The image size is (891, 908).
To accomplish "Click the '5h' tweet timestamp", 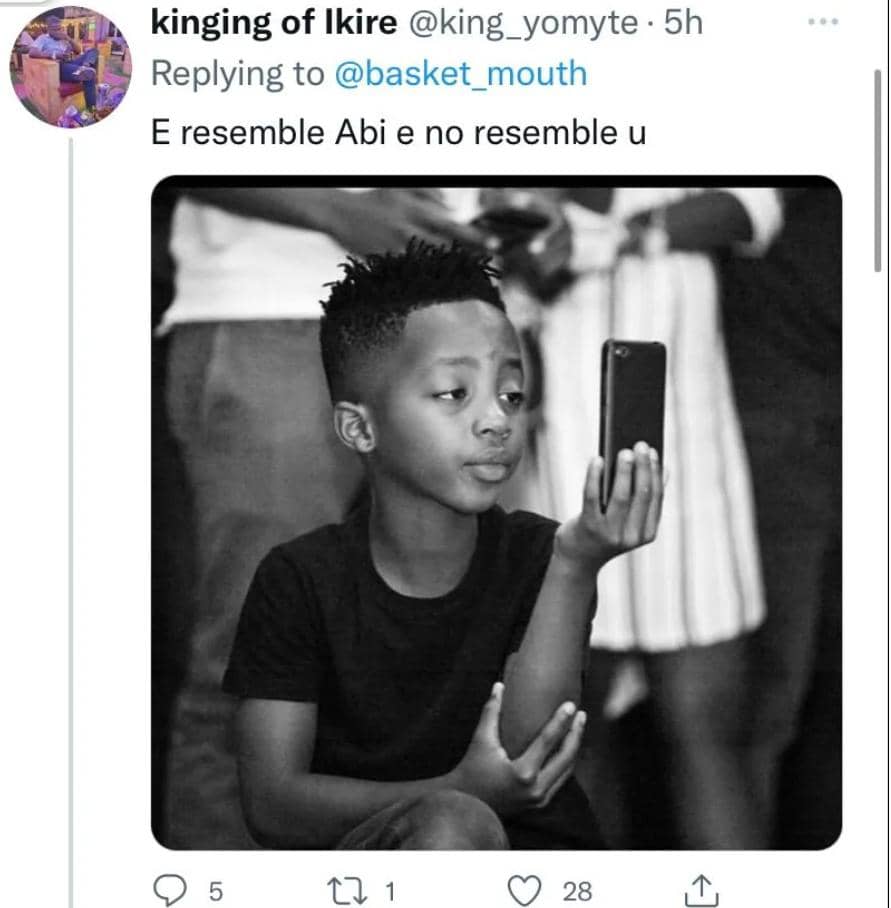I will (x=683, y=24).
